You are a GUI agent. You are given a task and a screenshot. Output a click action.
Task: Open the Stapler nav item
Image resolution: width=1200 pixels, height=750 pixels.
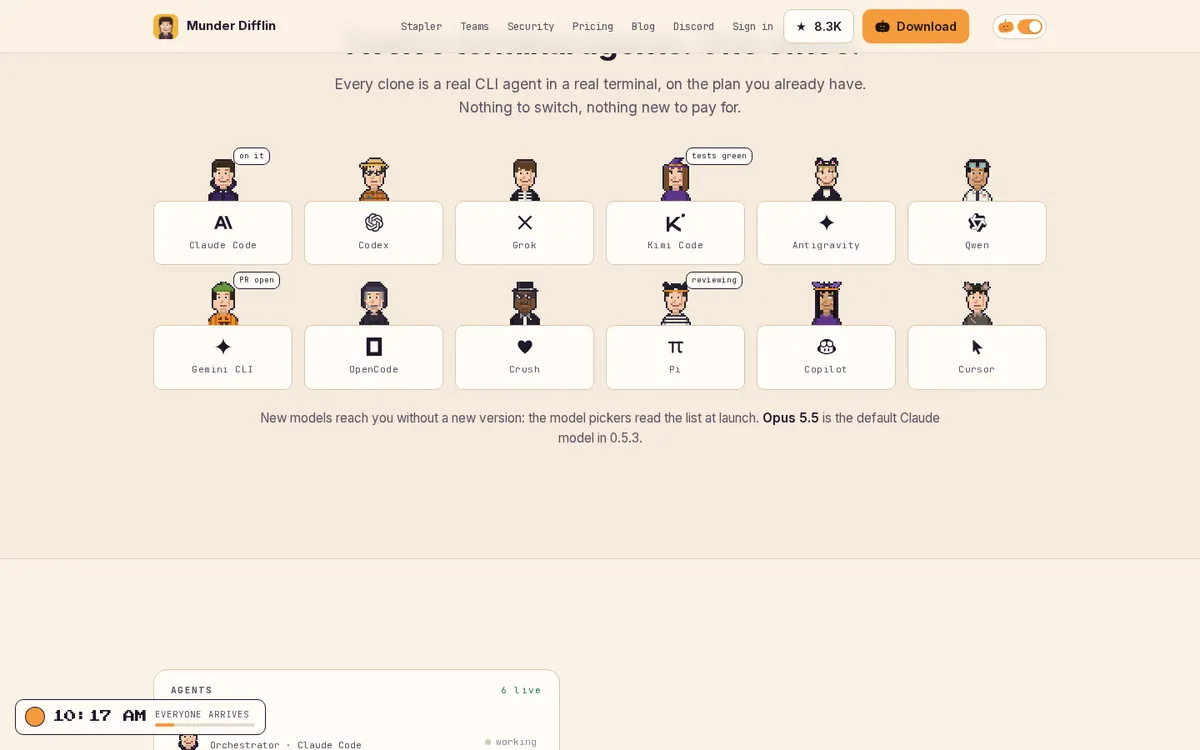[x=421, y=27]
